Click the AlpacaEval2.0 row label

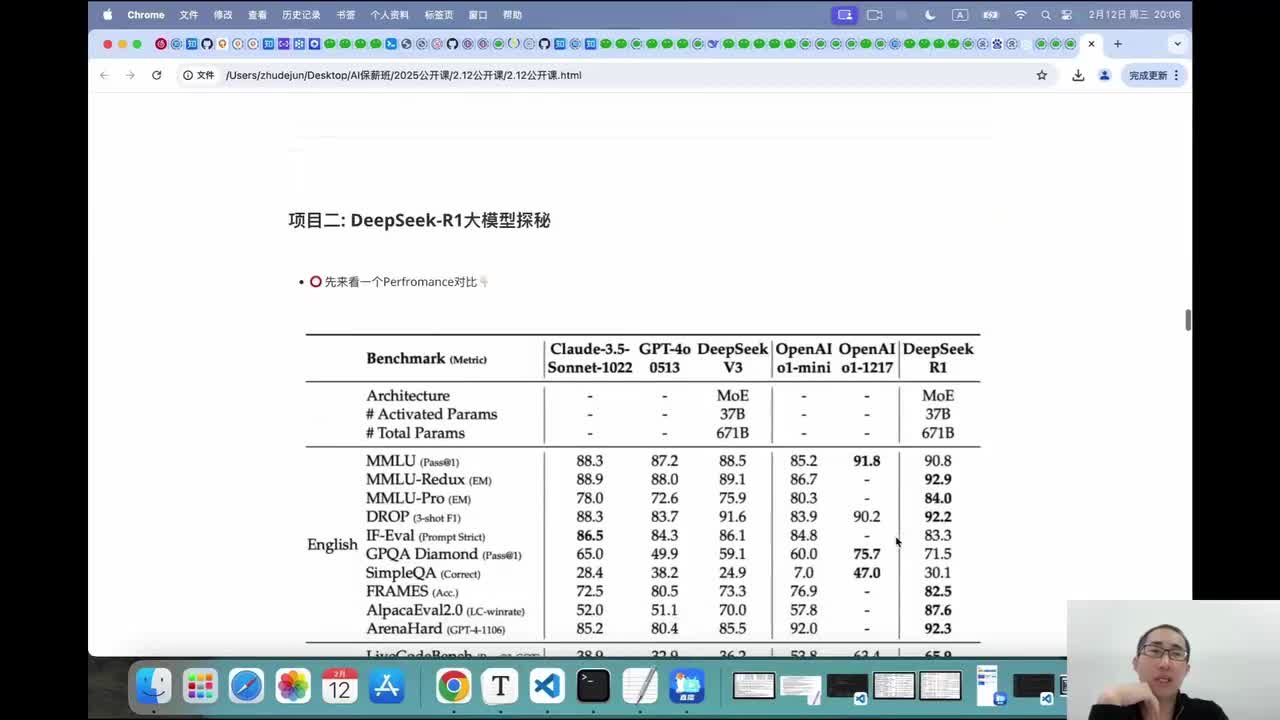tap(445, 610)
